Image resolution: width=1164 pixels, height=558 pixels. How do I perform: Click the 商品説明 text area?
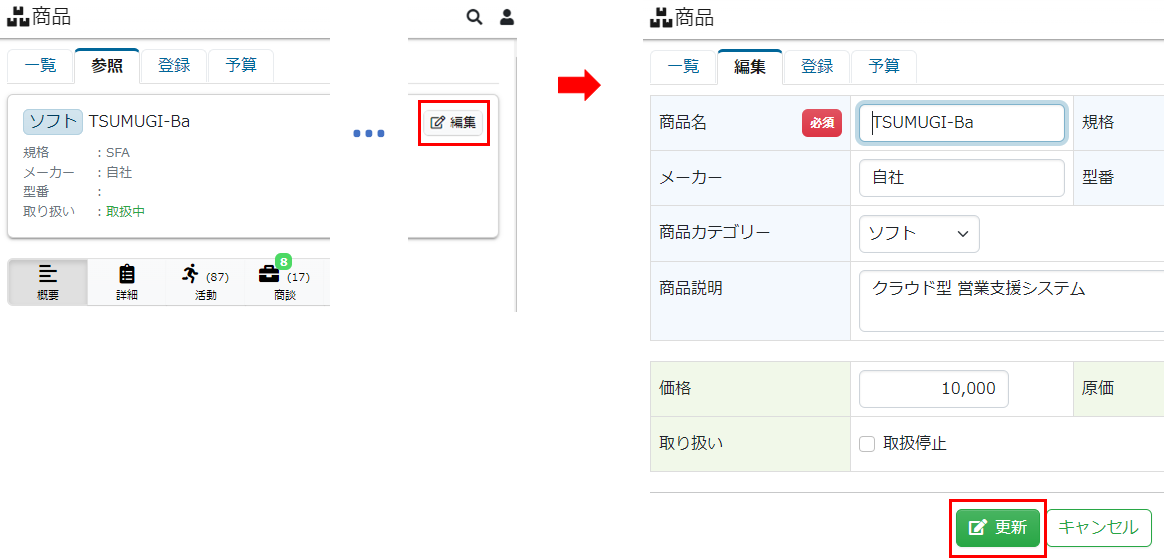tap(1011, 301)
